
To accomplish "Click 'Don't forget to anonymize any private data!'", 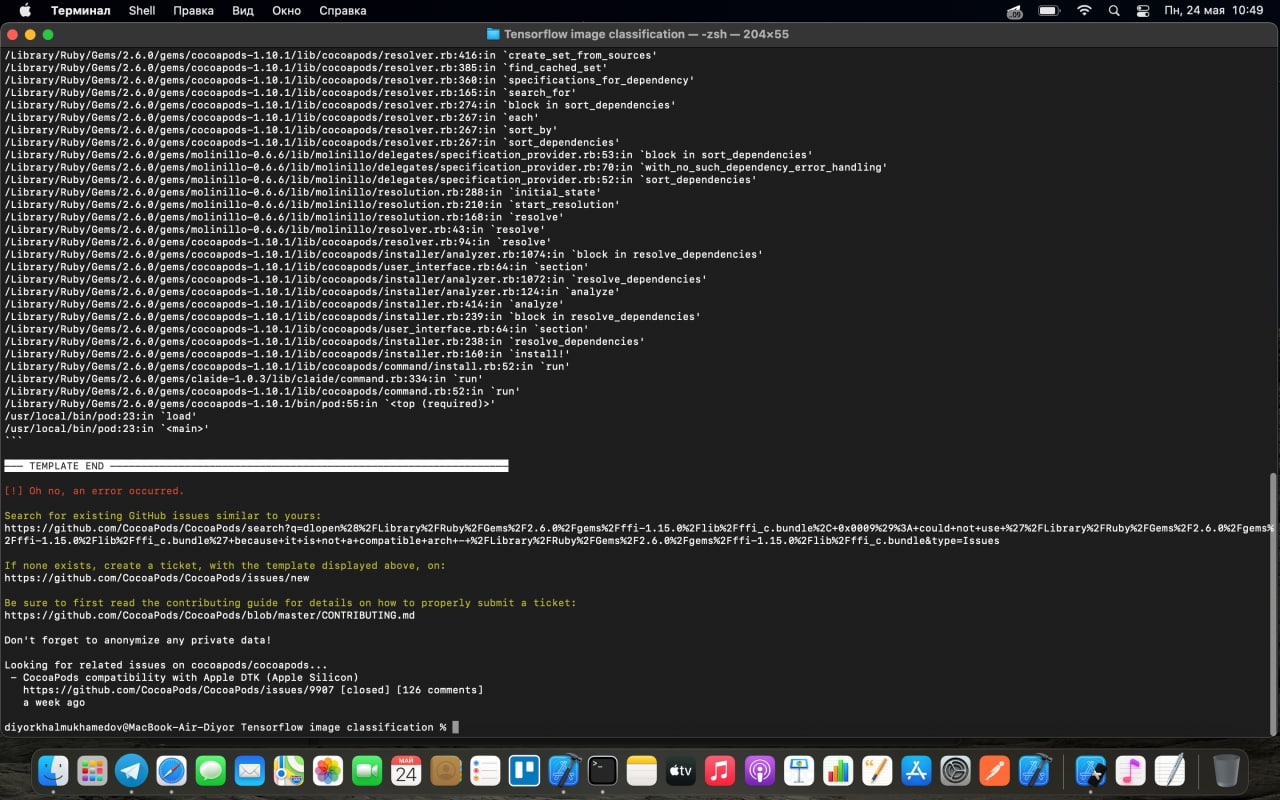I will [138, 640].
